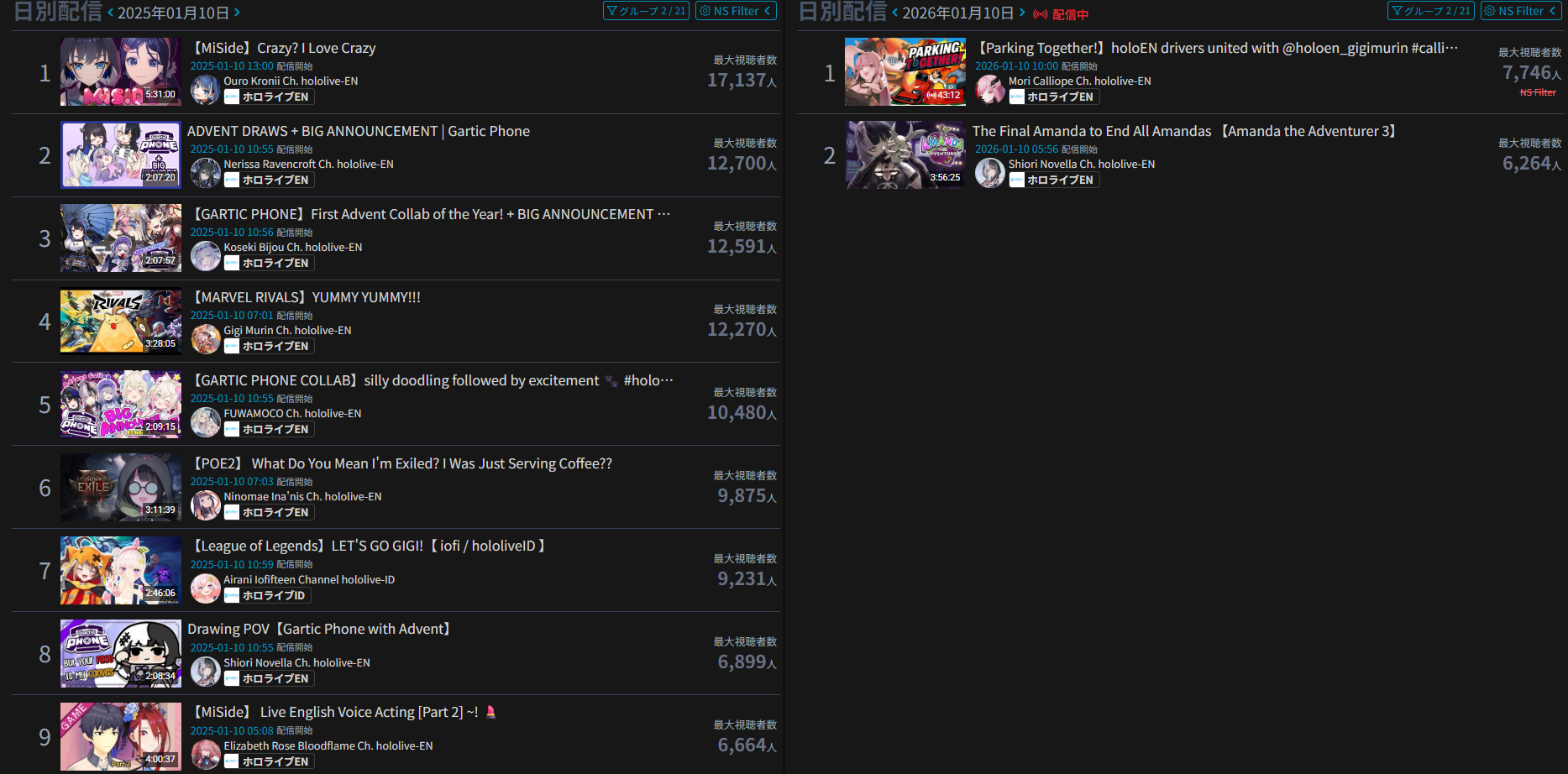Open the Path of Exile thumbnail

(x=121, y=487)
